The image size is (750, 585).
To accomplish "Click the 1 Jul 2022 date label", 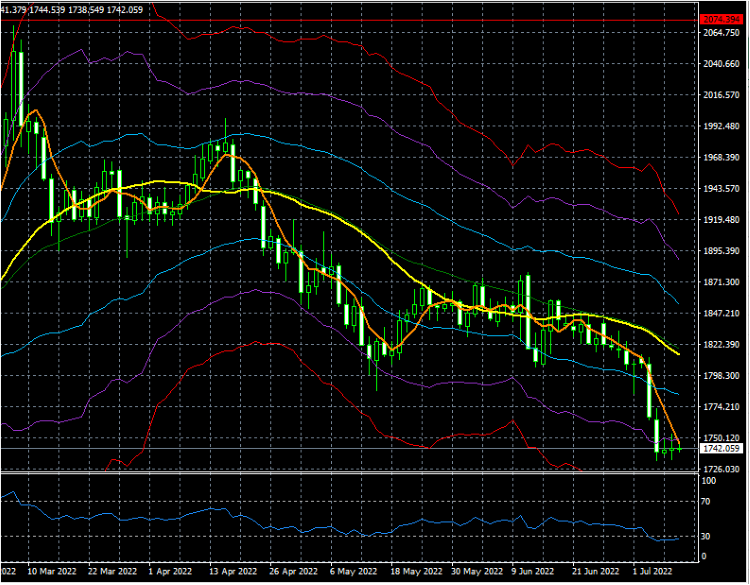I will coord(653,572).
